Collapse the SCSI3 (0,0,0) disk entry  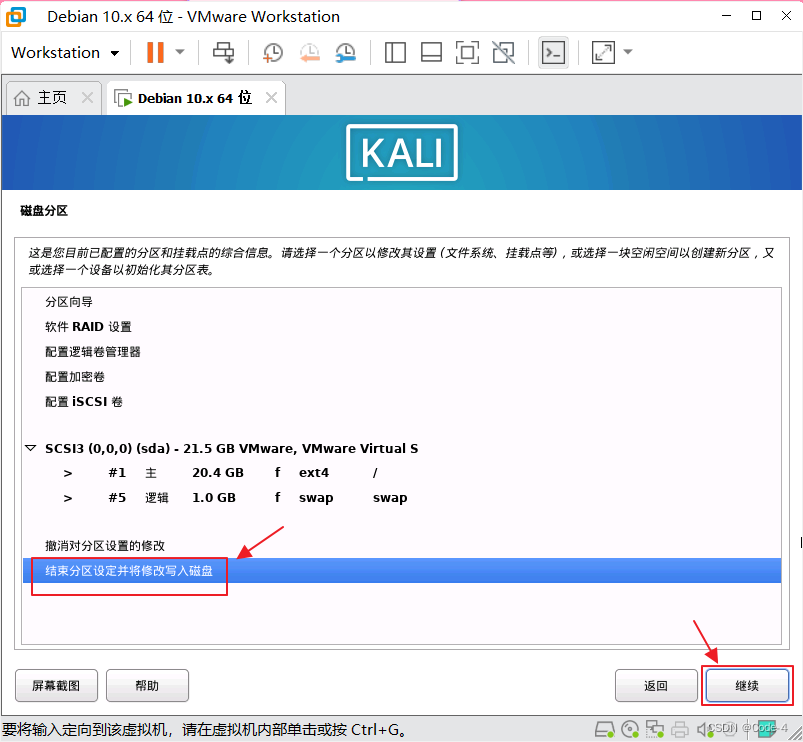30,447
